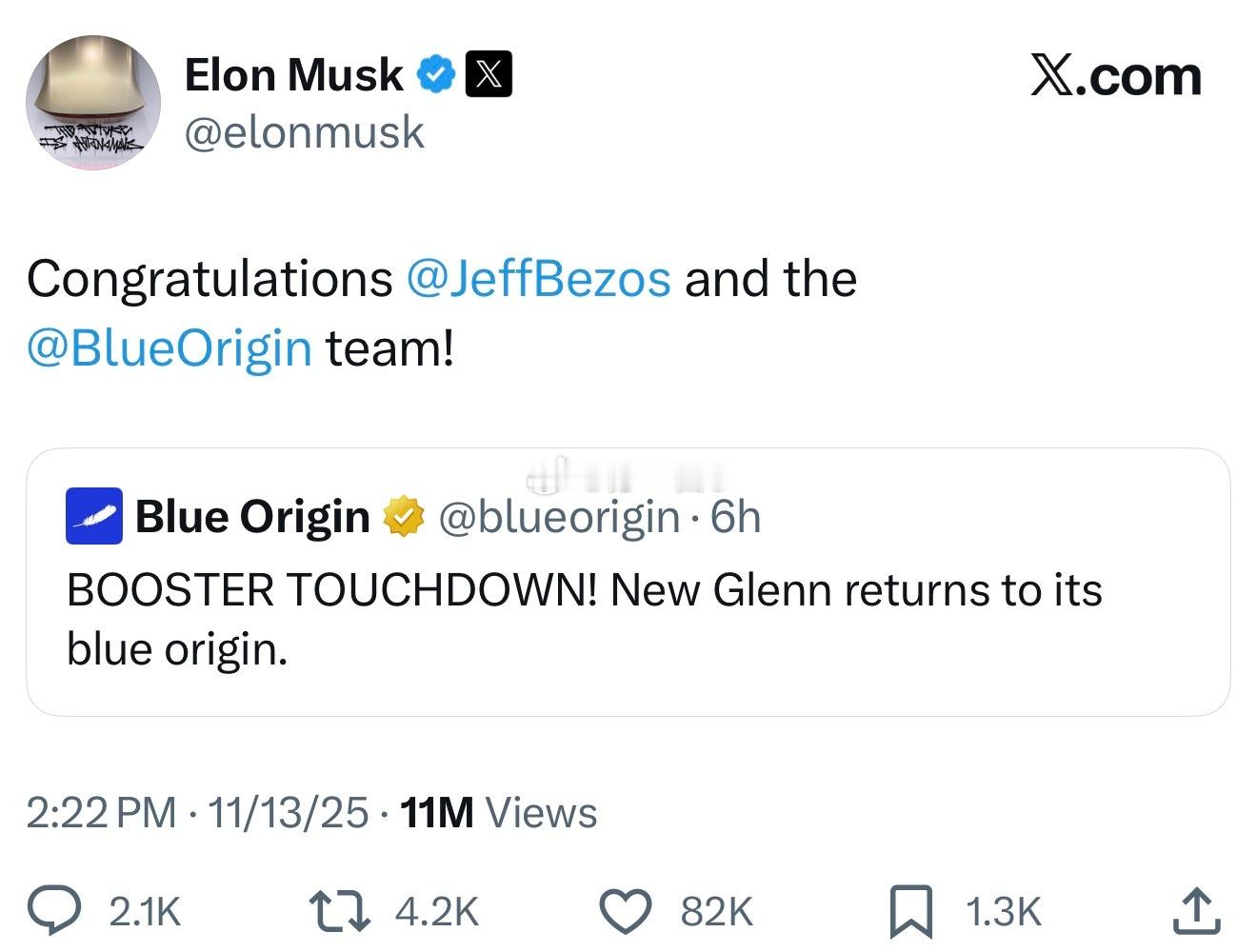The width and height of the screenshot is (1257, 952).
Task: Open the @JeffBezos mention link
Action: point(538,279)
